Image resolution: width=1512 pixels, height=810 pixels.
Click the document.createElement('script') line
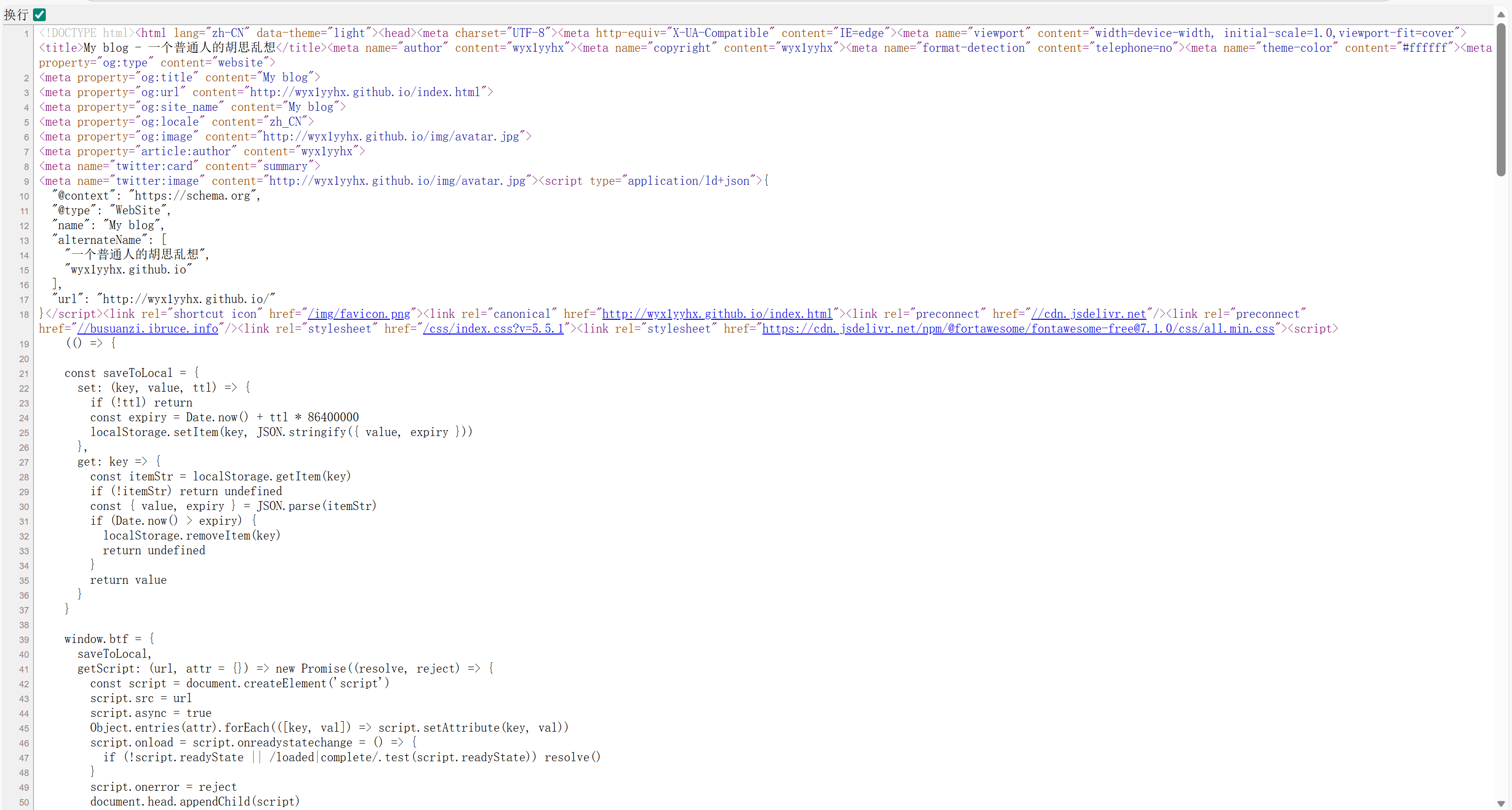pyautogui.click(x=240, y=683)
